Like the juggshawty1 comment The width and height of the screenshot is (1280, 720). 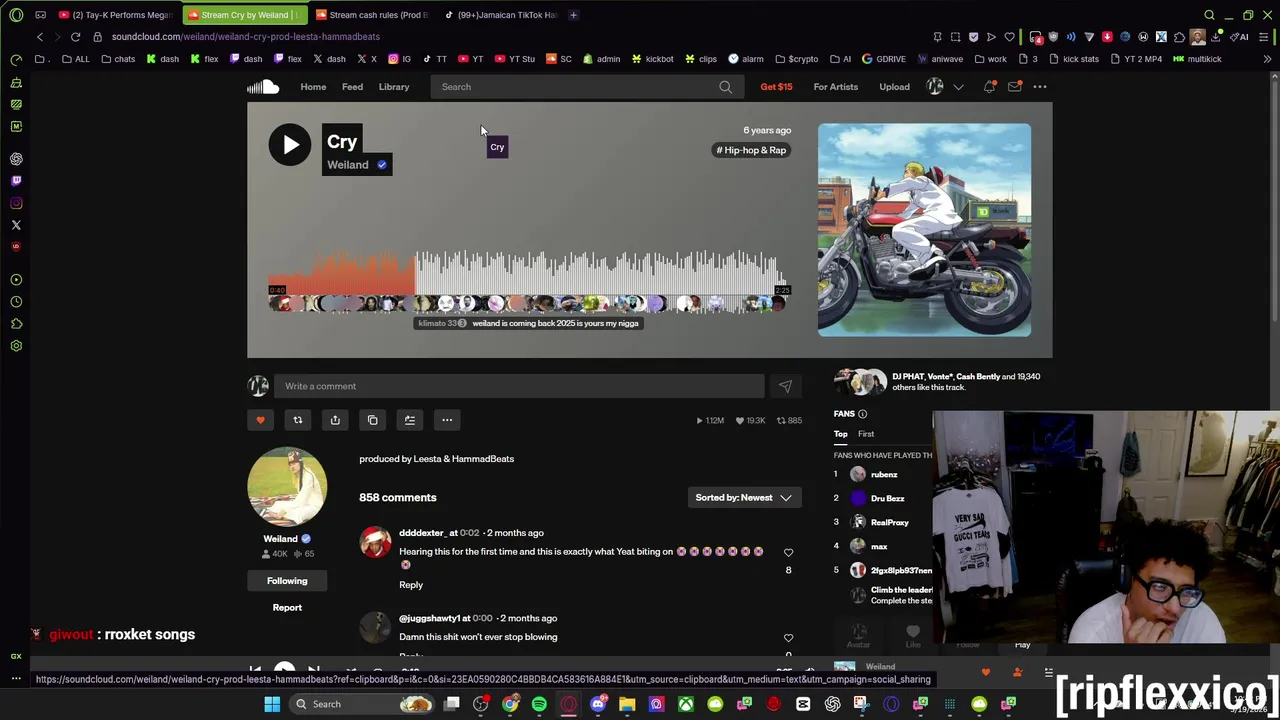pyautogui.click(x=788, y=638)
